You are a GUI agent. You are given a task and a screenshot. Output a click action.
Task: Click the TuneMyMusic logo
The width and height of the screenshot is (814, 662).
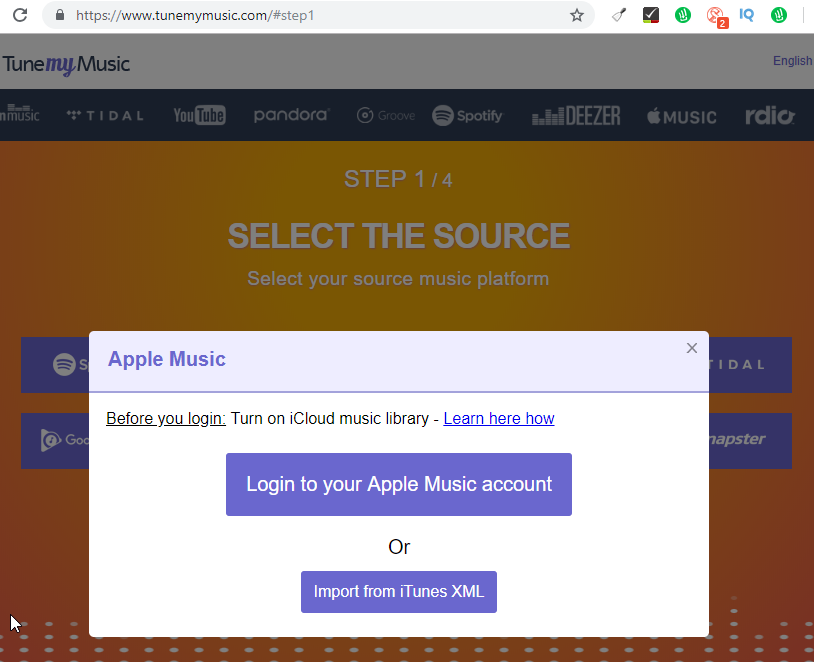click(x=66, y=64)
